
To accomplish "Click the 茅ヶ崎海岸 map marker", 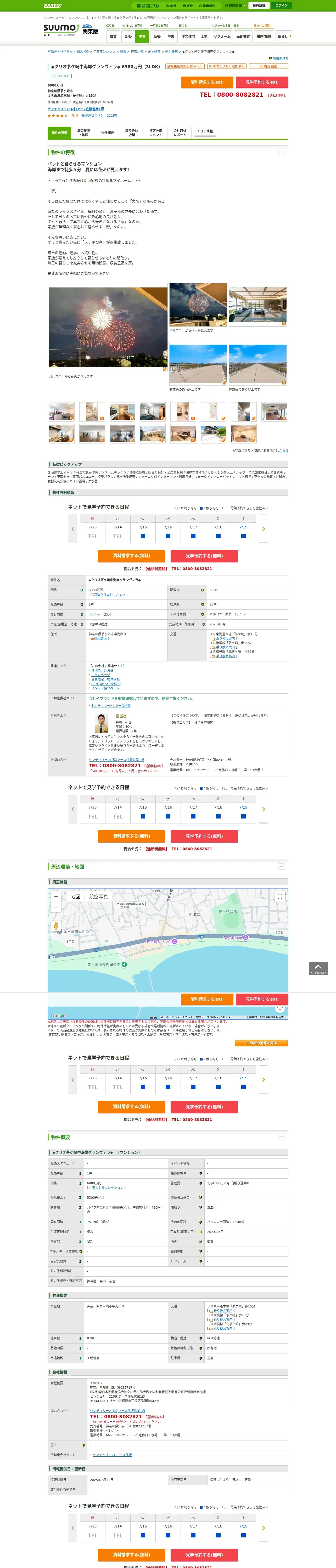I will point(246,937).
